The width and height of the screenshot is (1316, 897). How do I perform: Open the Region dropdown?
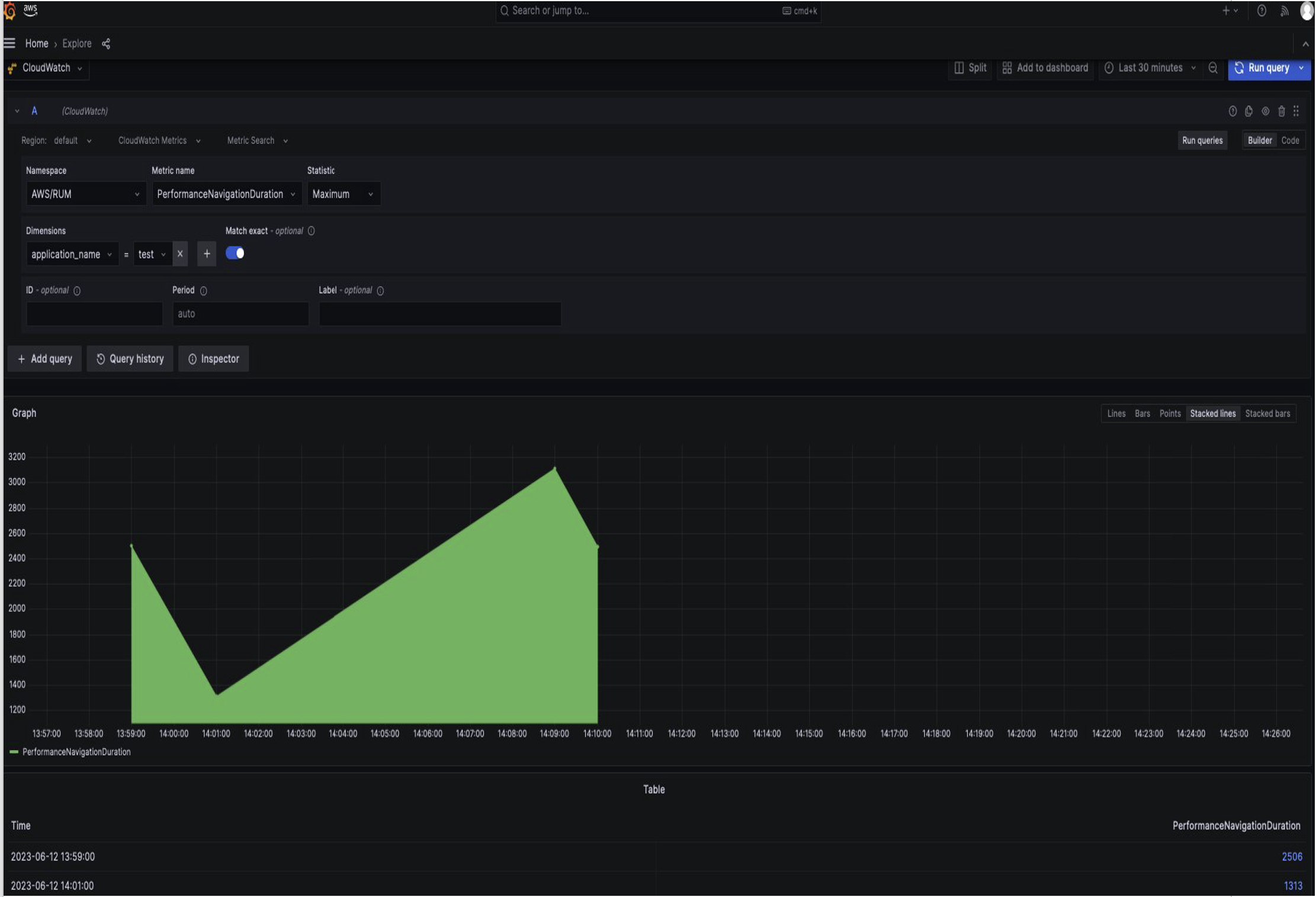(x=72, y=140)
